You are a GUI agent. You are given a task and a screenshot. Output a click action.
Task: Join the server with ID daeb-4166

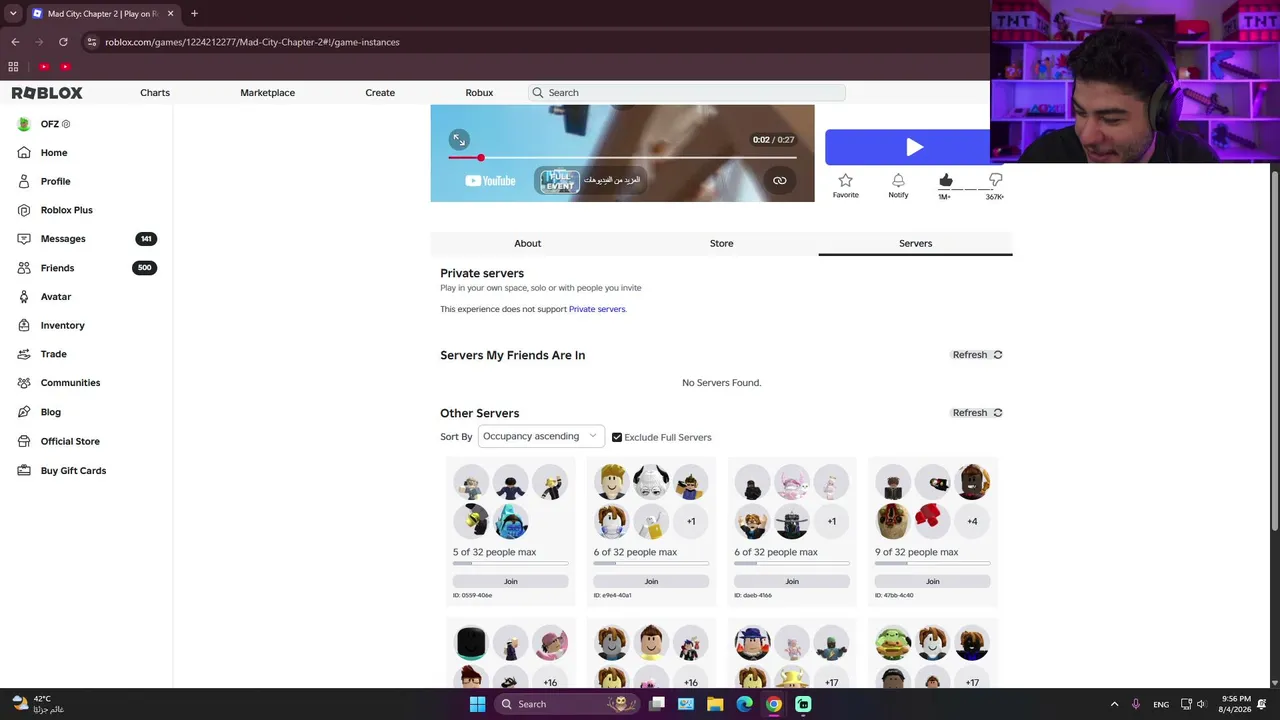[x=792, y=581]
